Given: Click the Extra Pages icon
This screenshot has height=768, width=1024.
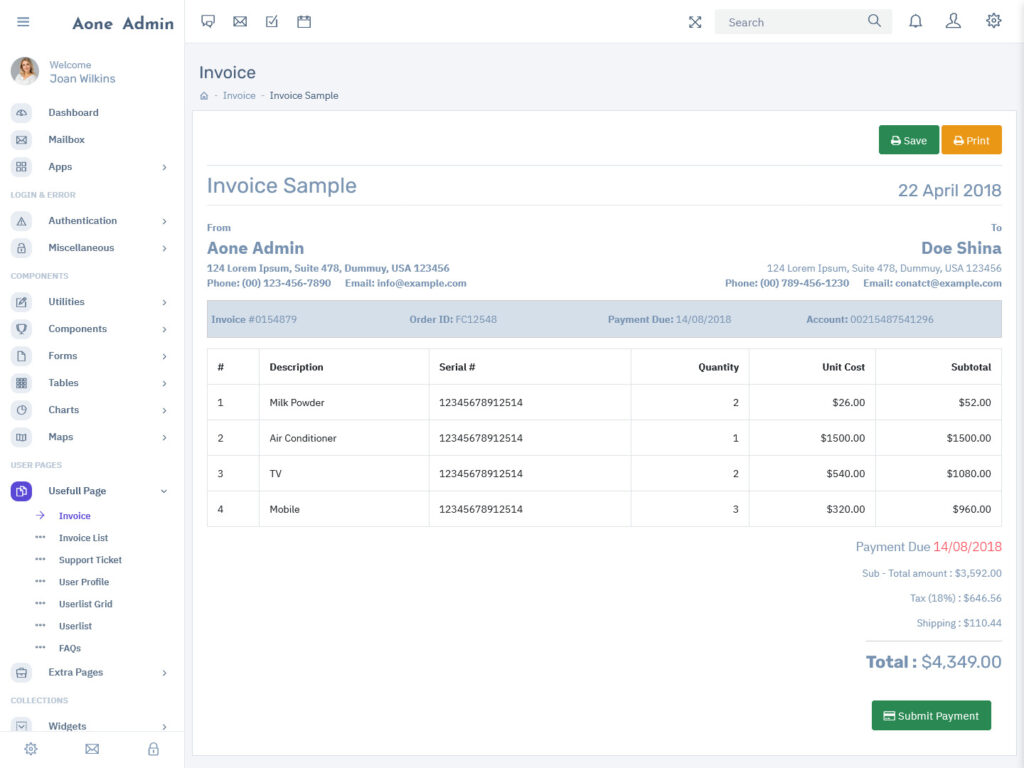Looking at the screenshot, I should pos(22,673).
